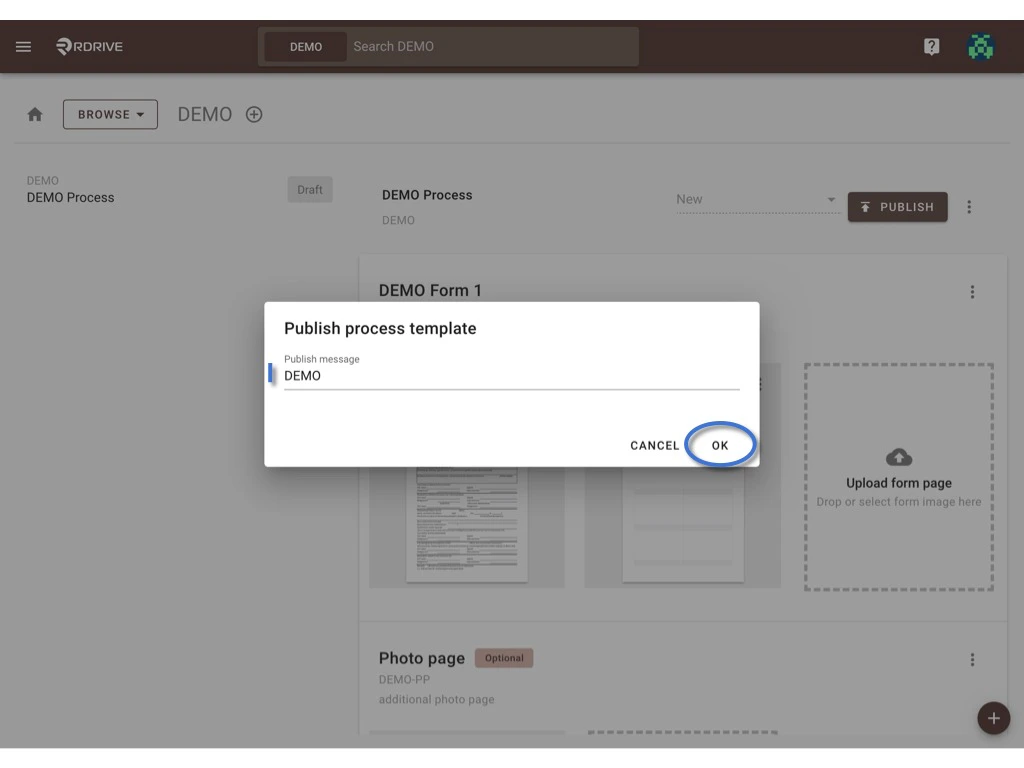Click the Draft status badge
This screenshot has width=1024, height=768.
pyautogui.click(x=310, y=189)
